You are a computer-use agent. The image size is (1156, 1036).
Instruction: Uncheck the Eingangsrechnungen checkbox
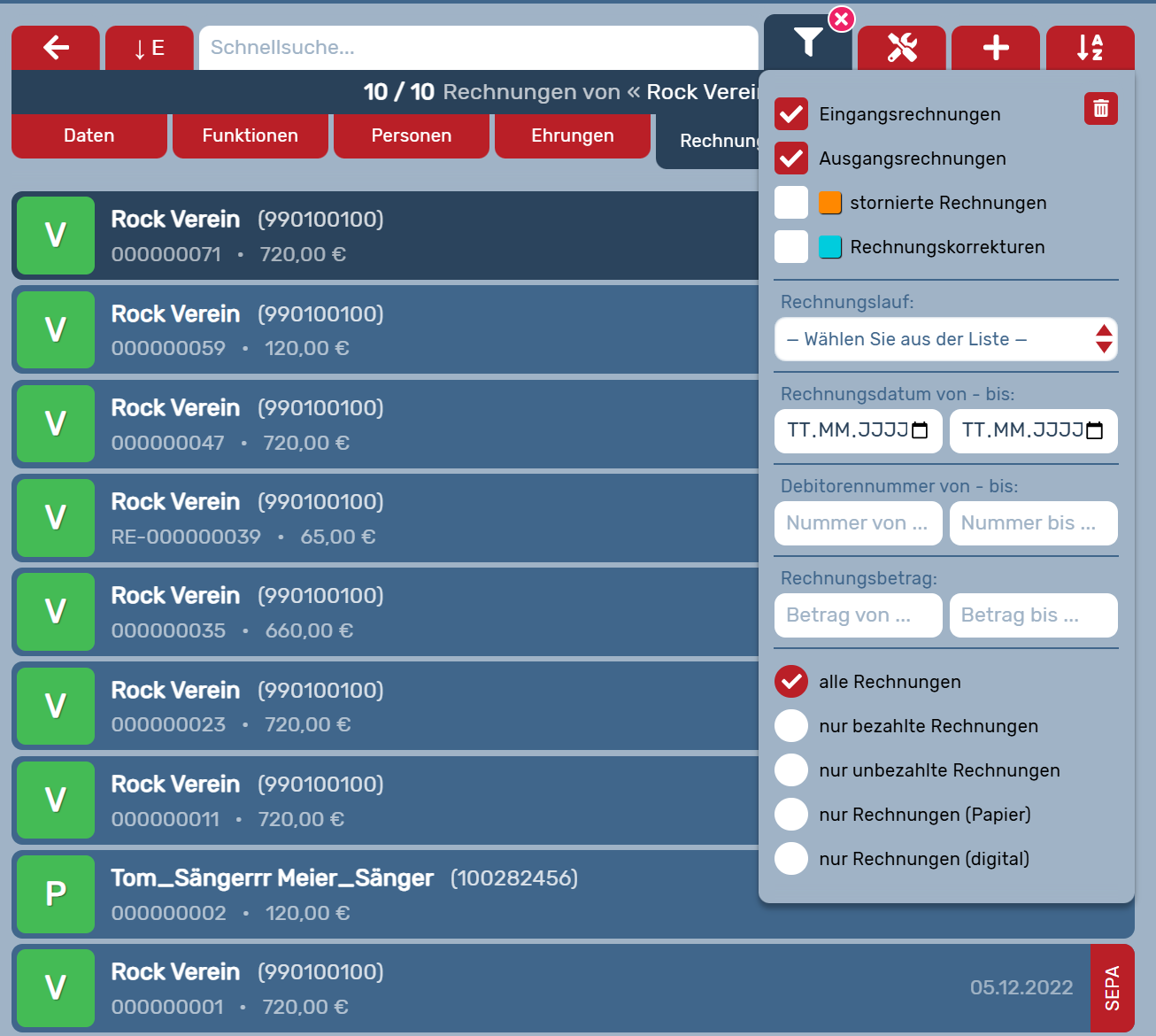tap(791, 114)
